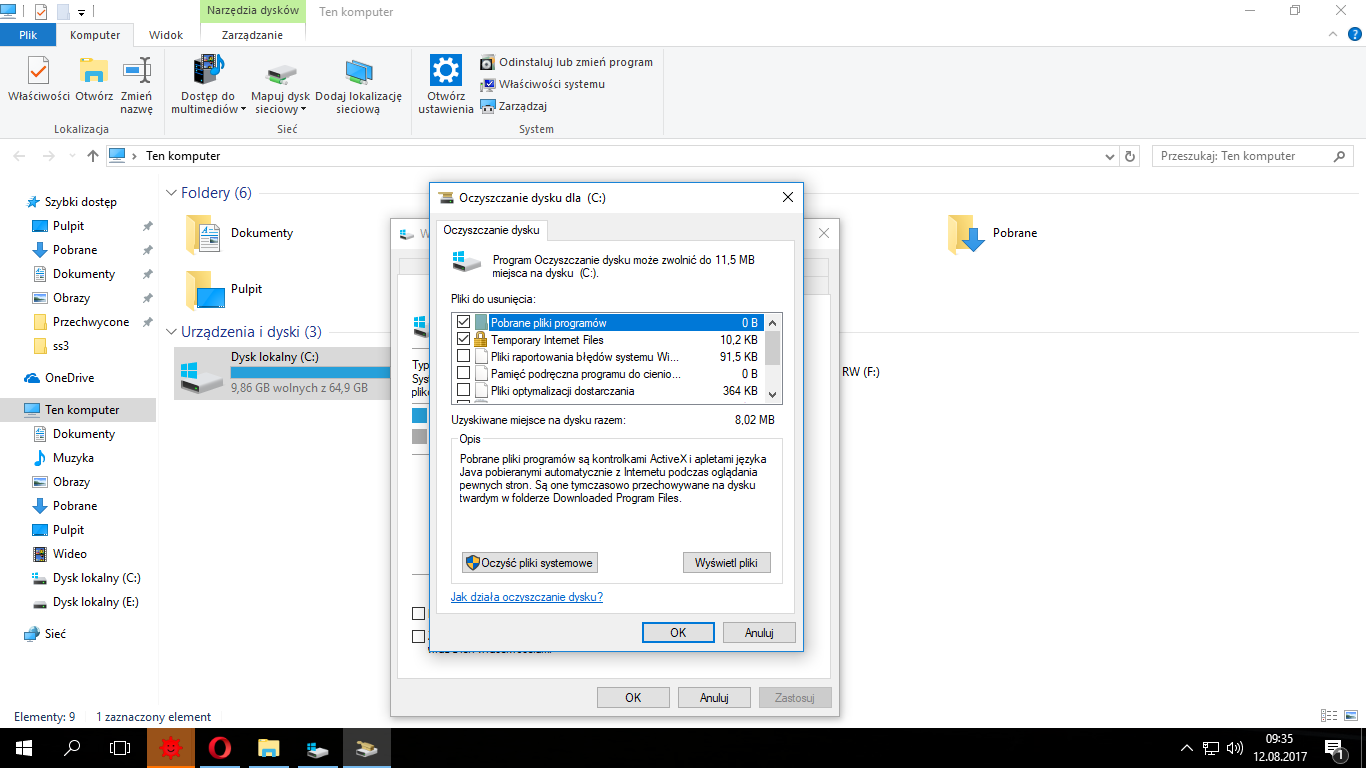Switch to the Widok ribbon tab
This screenshot has width=1366, height=768.
tap(166, 35)
